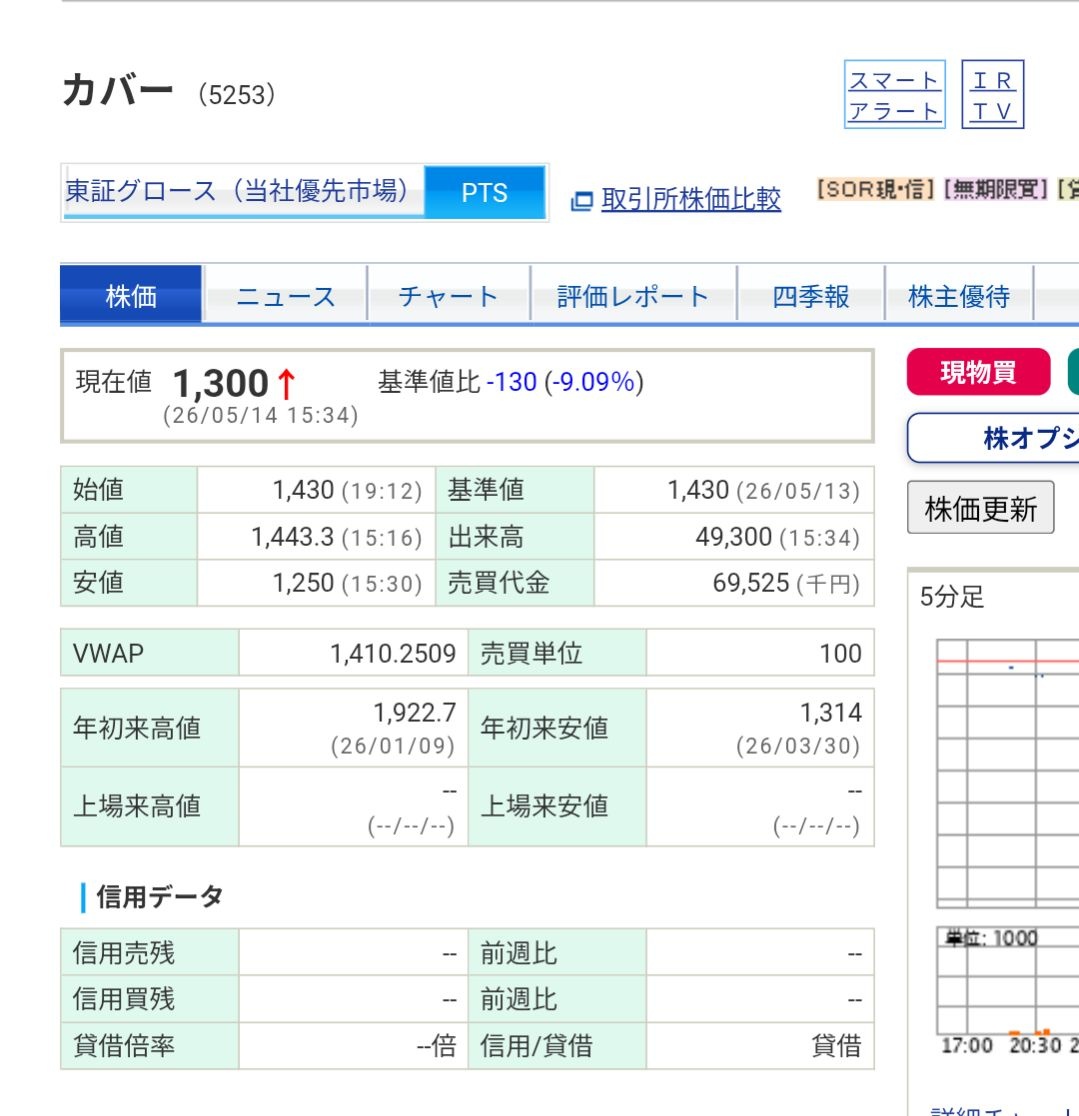The image size is (1079, 1116).
Task: Go to the 四季報 tab
Action: 811,295
